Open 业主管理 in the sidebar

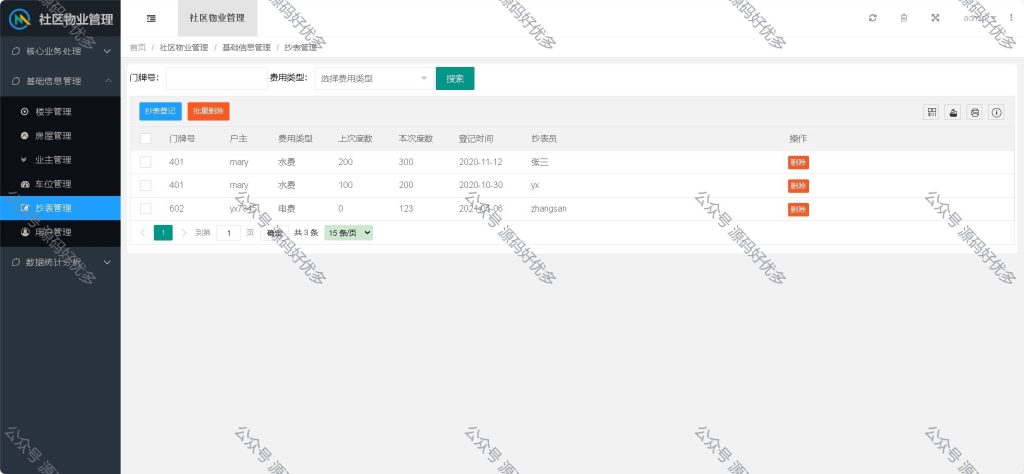60,160
